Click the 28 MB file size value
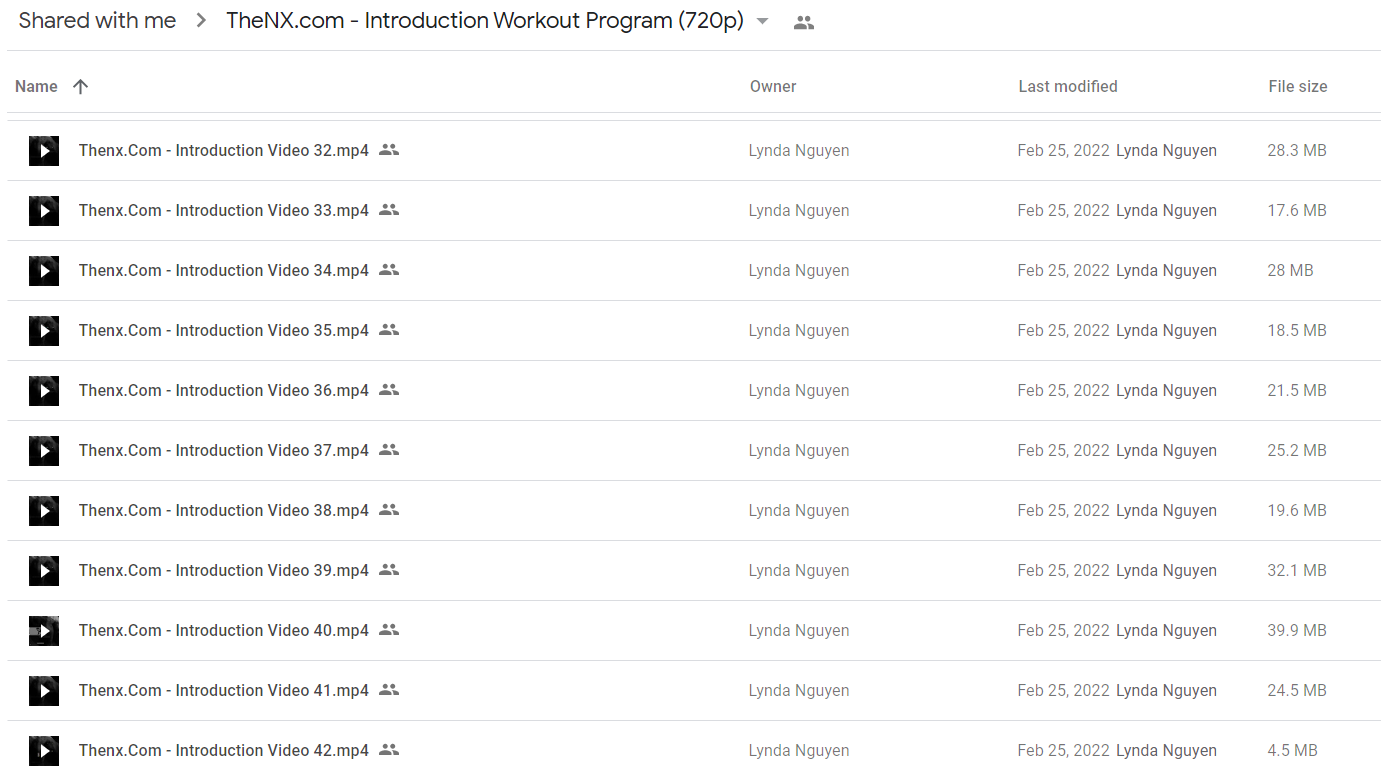 click(x=1290, y=270)
